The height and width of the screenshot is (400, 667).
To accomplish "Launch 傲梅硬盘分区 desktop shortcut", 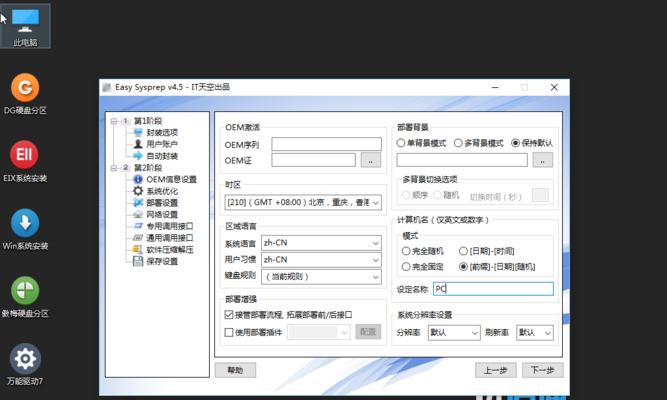I will (x=25, y=297).
